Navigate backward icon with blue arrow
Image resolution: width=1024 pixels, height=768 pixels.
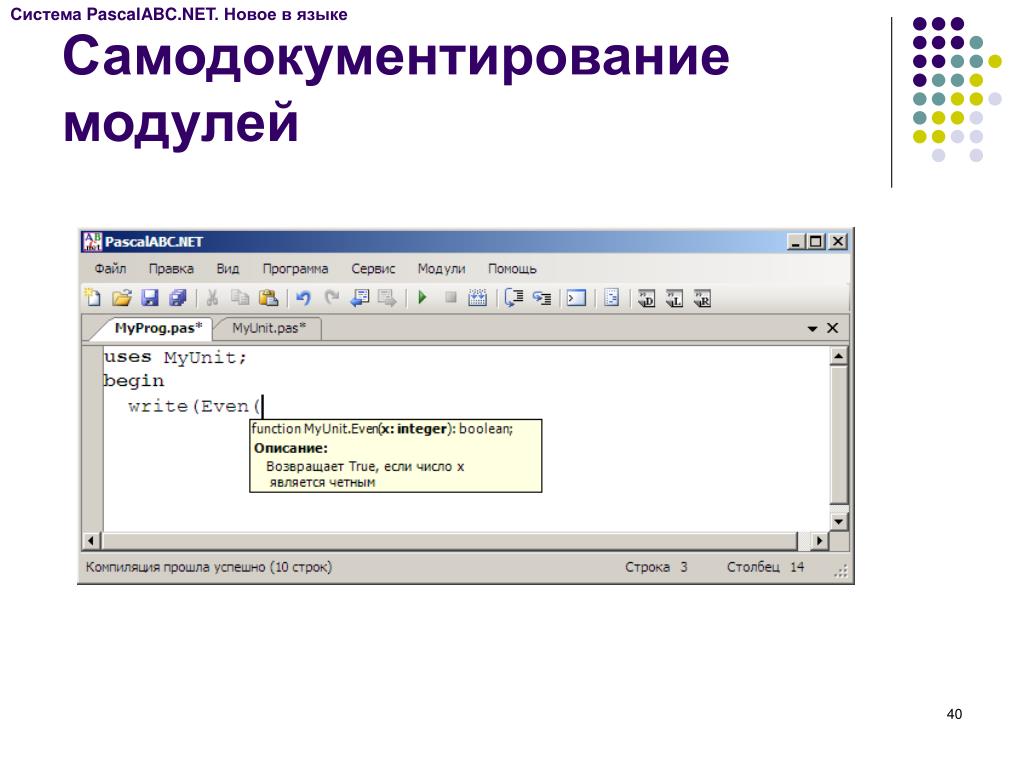click(x=359, y=298)
